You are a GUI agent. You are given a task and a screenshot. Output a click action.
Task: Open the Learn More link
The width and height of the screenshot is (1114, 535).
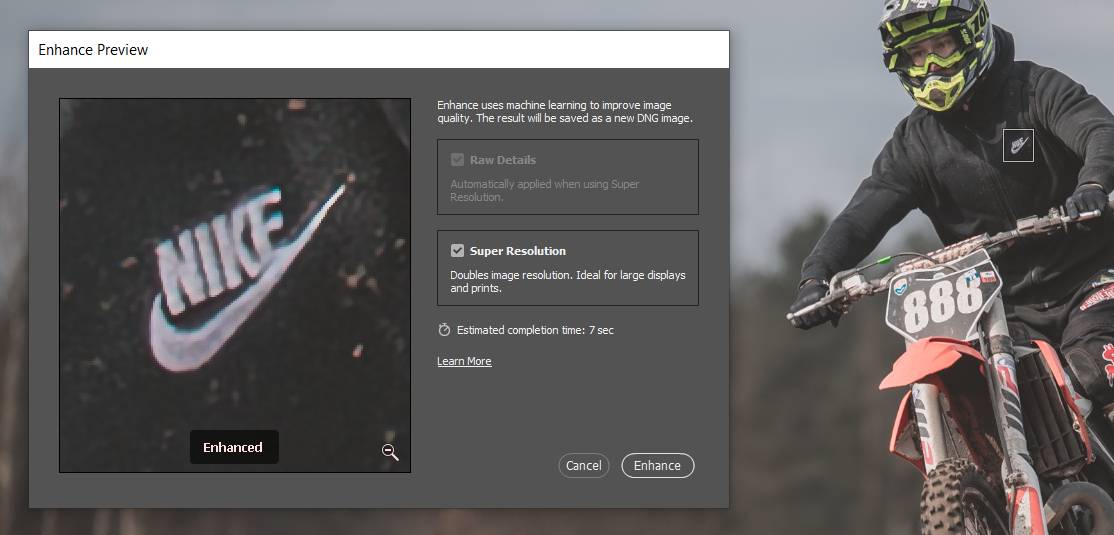(464, 361)
